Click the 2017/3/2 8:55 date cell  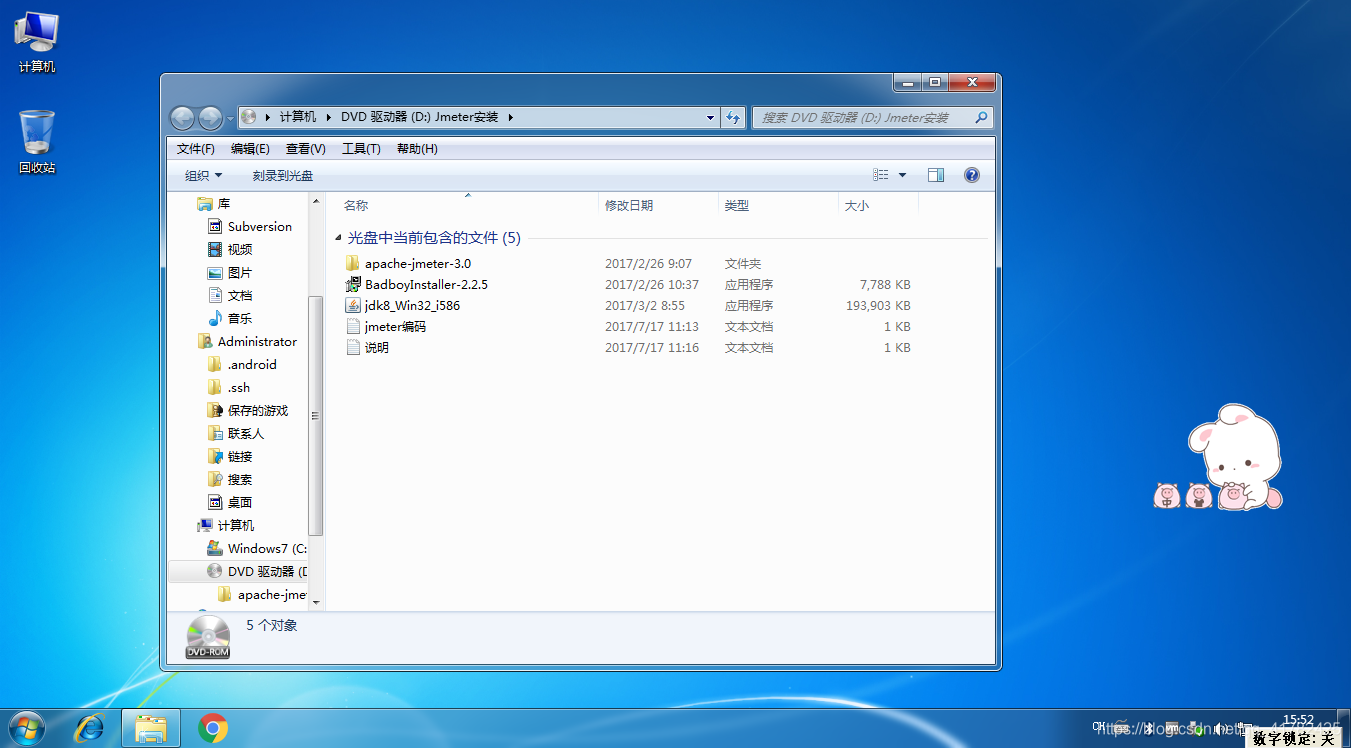tap(645, 305)
